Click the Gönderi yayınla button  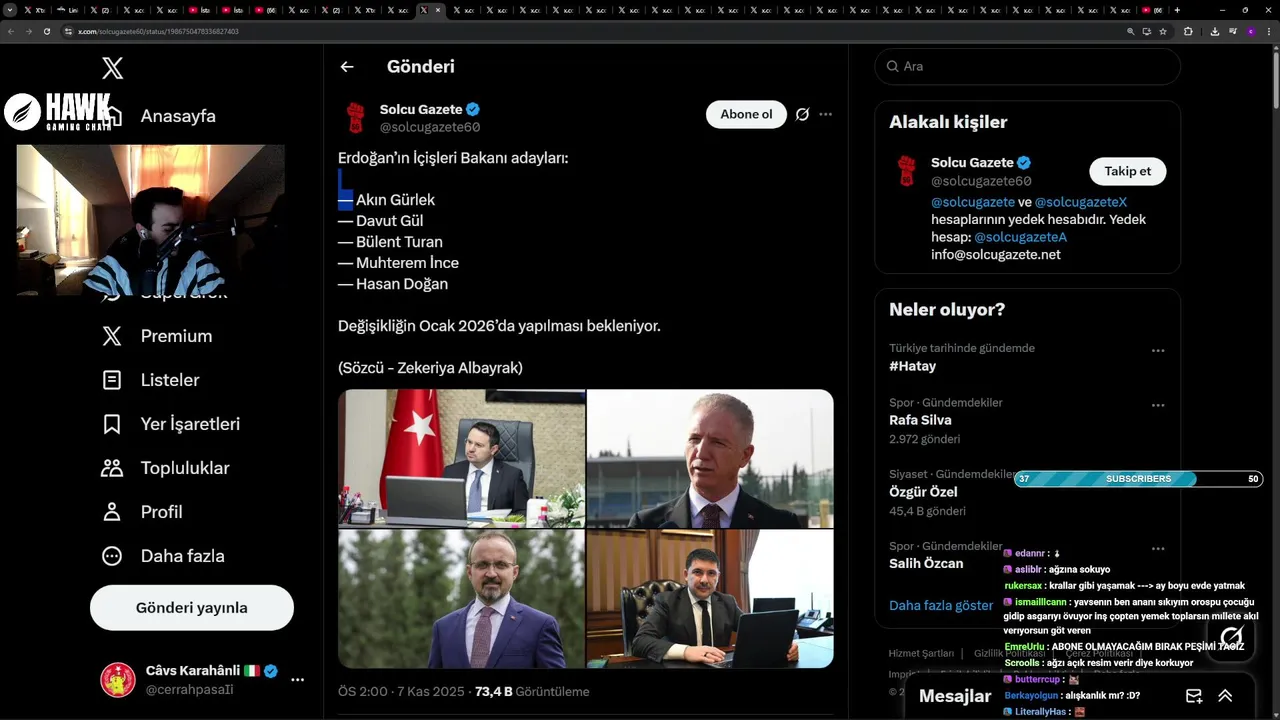(x=192, y=608)
